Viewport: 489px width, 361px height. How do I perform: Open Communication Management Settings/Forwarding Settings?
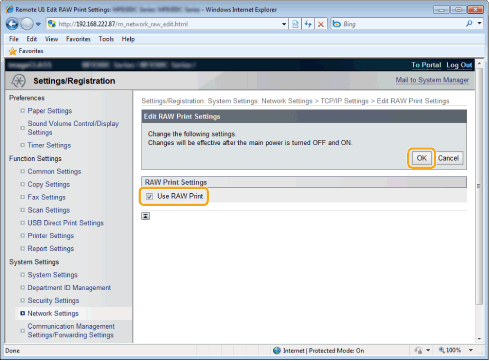tap(71, 331)
